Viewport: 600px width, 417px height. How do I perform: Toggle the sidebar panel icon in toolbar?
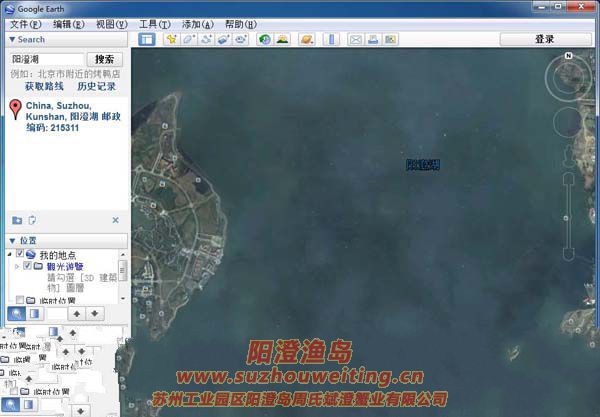(x=146, y=40)
